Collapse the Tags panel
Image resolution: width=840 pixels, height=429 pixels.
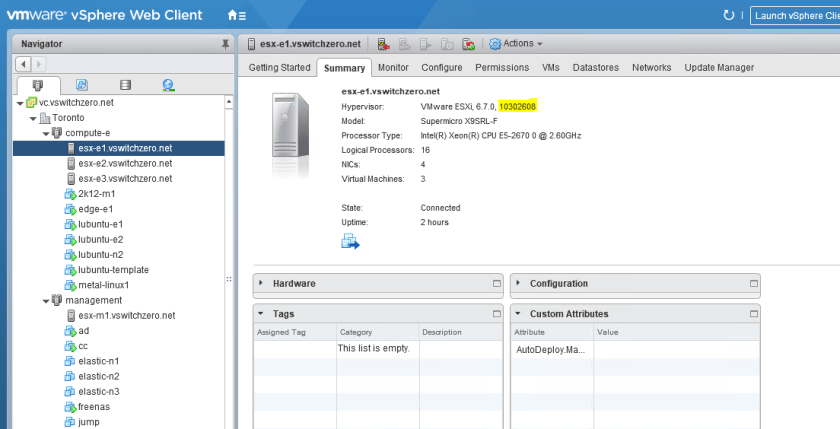[262, 314]
